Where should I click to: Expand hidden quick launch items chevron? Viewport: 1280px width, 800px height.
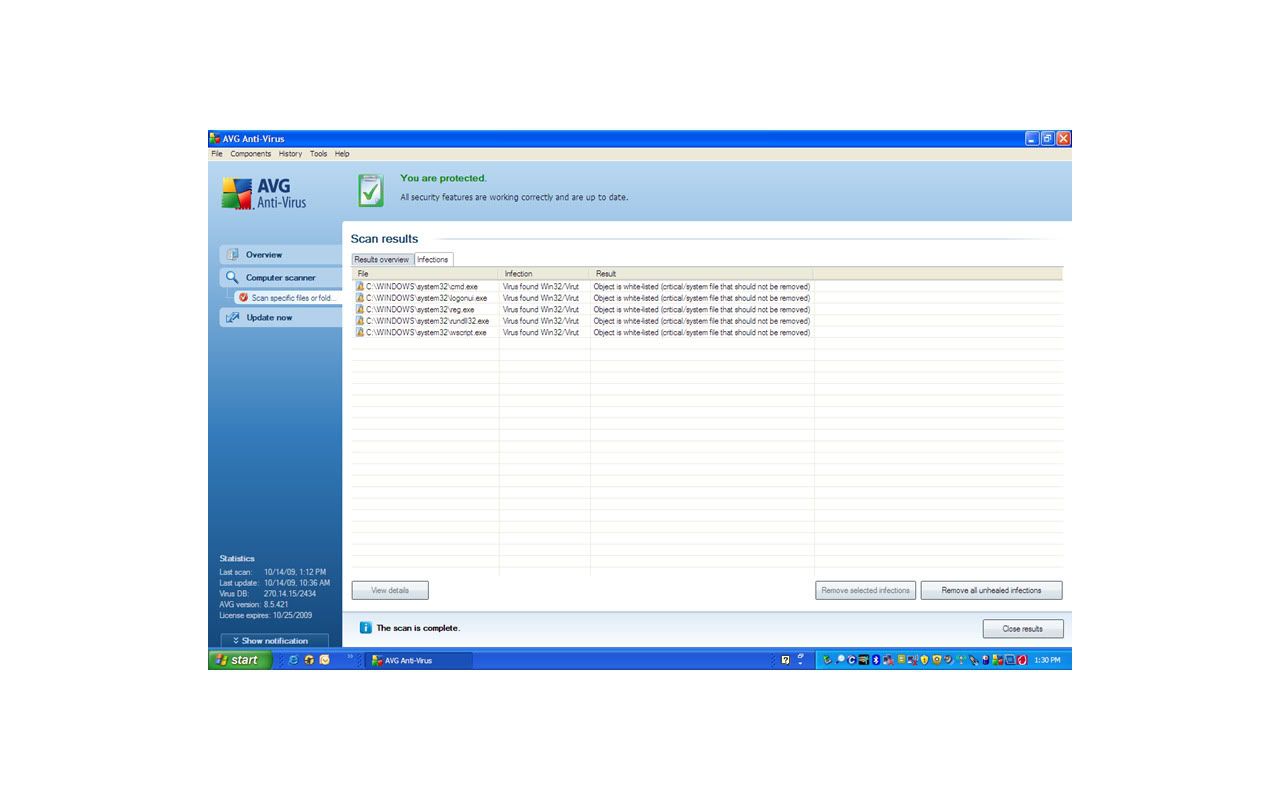coord(350,657)
